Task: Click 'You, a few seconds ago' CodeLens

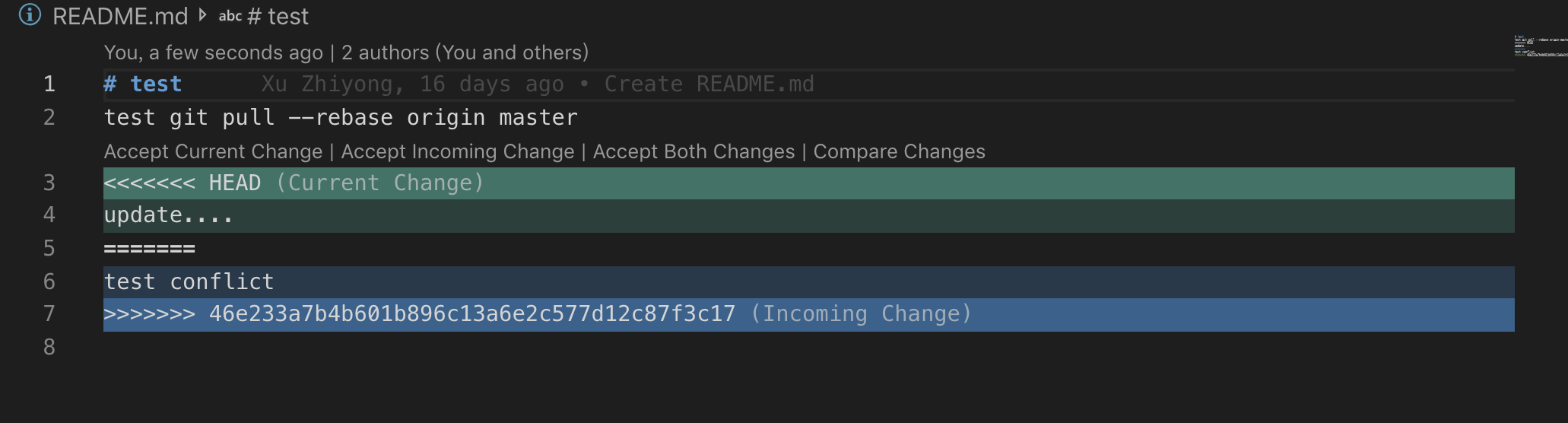Action: coord(213,52)
